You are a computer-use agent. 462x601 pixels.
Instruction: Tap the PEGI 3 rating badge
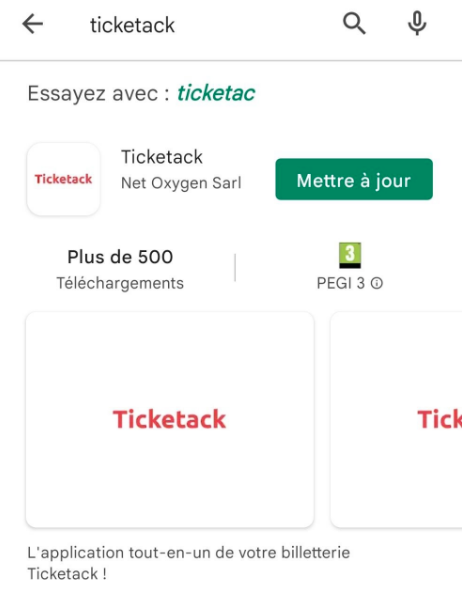point(350,255)
